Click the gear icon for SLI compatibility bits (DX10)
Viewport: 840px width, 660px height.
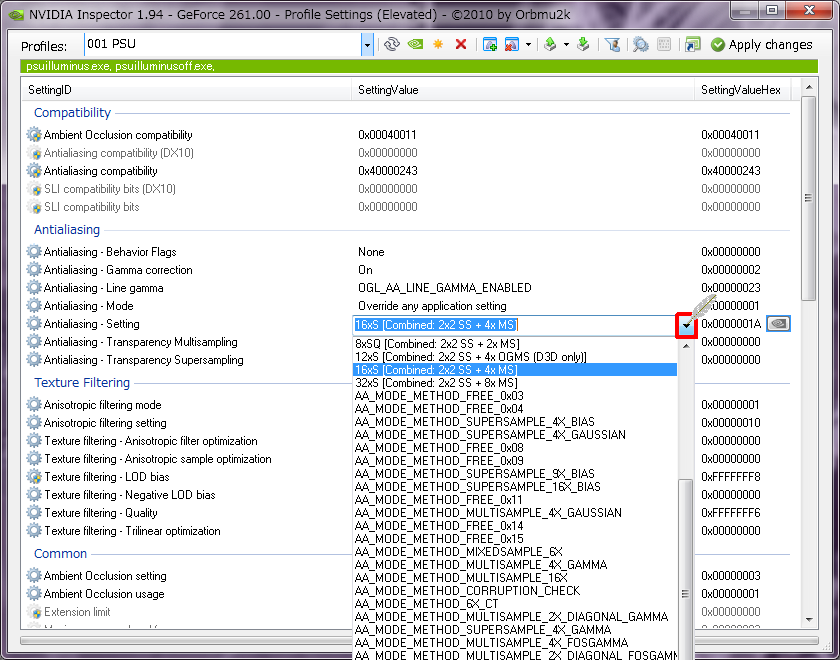pyautogui.click(x=34, y=189)
